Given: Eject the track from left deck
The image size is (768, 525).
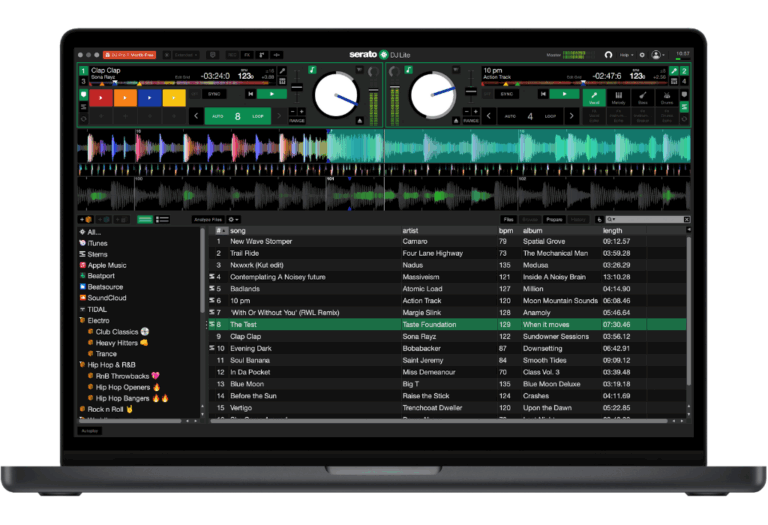Looking at the screenshot, I should [360, 120].
